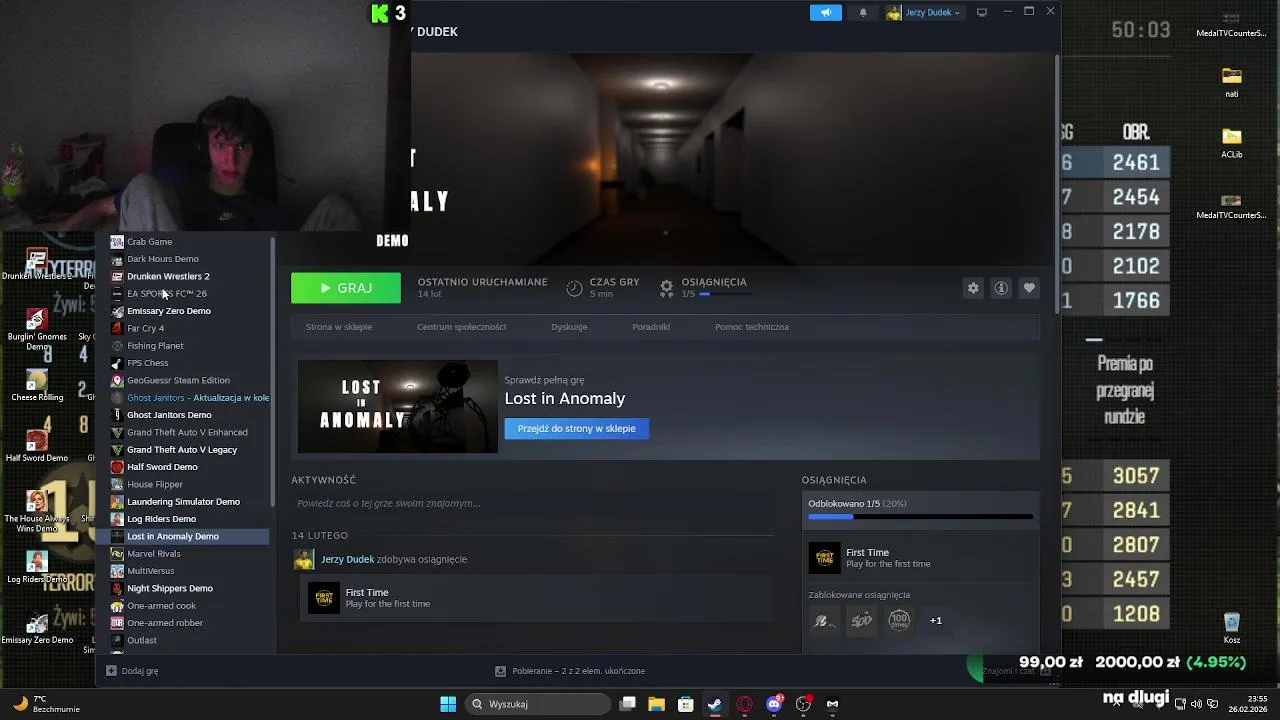
Task: Open Opera GX from taskbar
Action: [x=744, y=704]
